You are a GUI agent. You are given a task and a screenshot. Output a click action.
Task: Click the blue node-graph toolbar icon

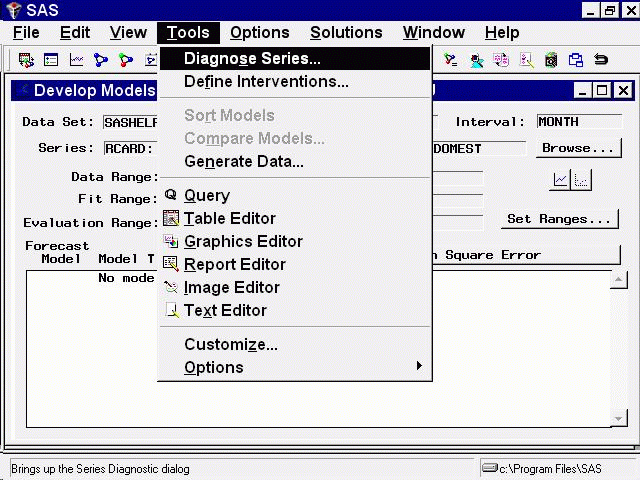click(101, 60)
